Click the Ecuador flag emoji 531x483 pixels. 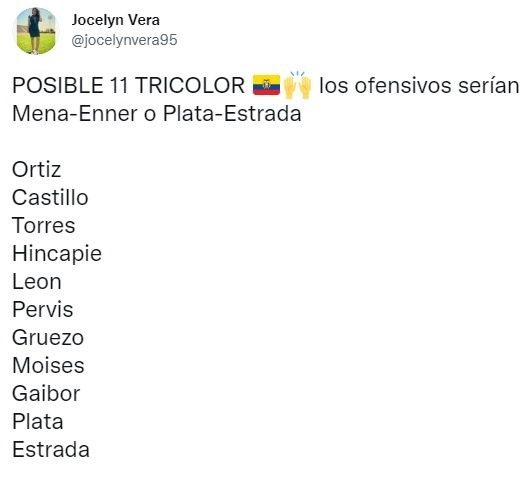pos(266,85)
